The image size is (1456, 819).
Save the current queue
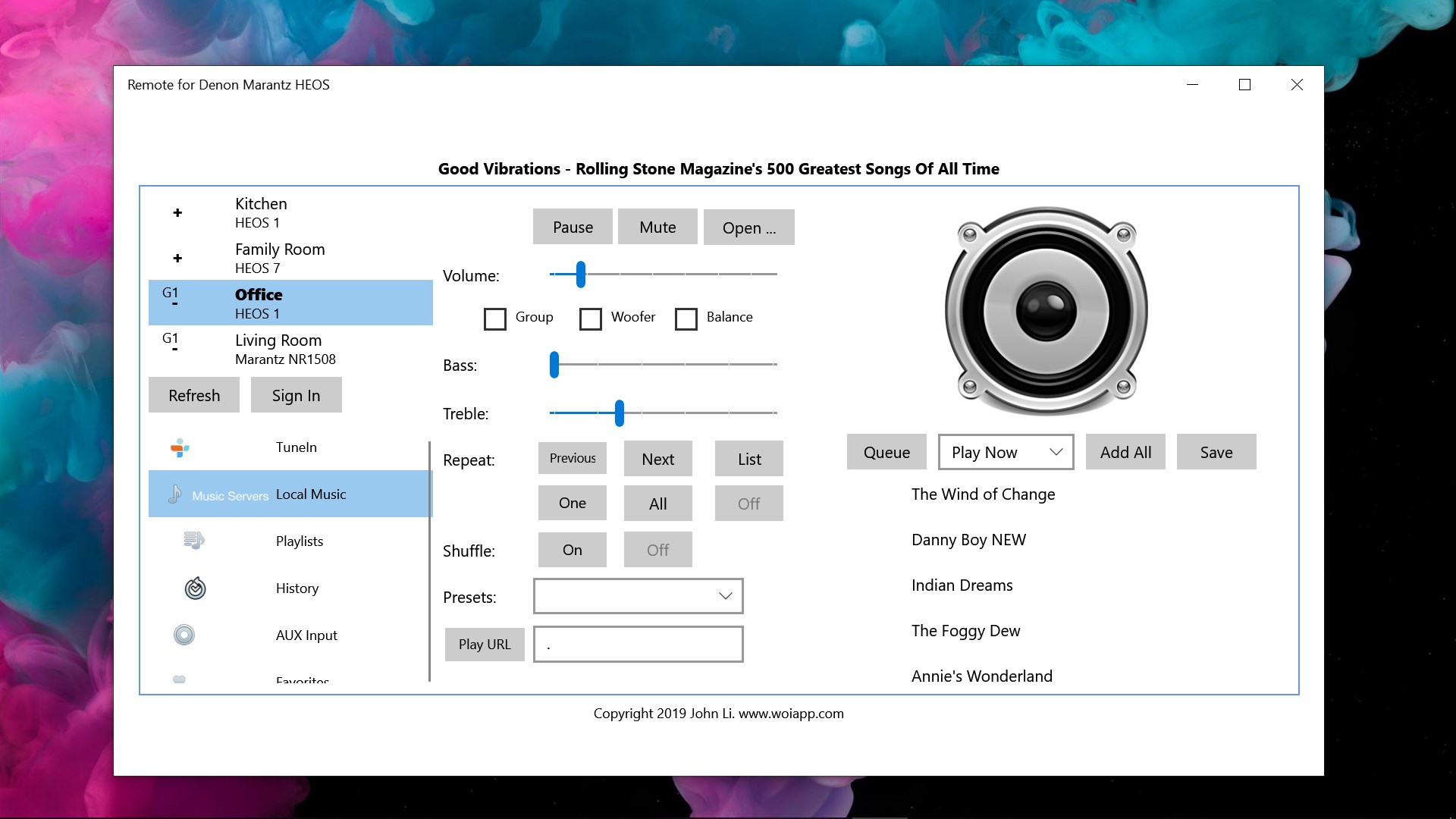1216,451
